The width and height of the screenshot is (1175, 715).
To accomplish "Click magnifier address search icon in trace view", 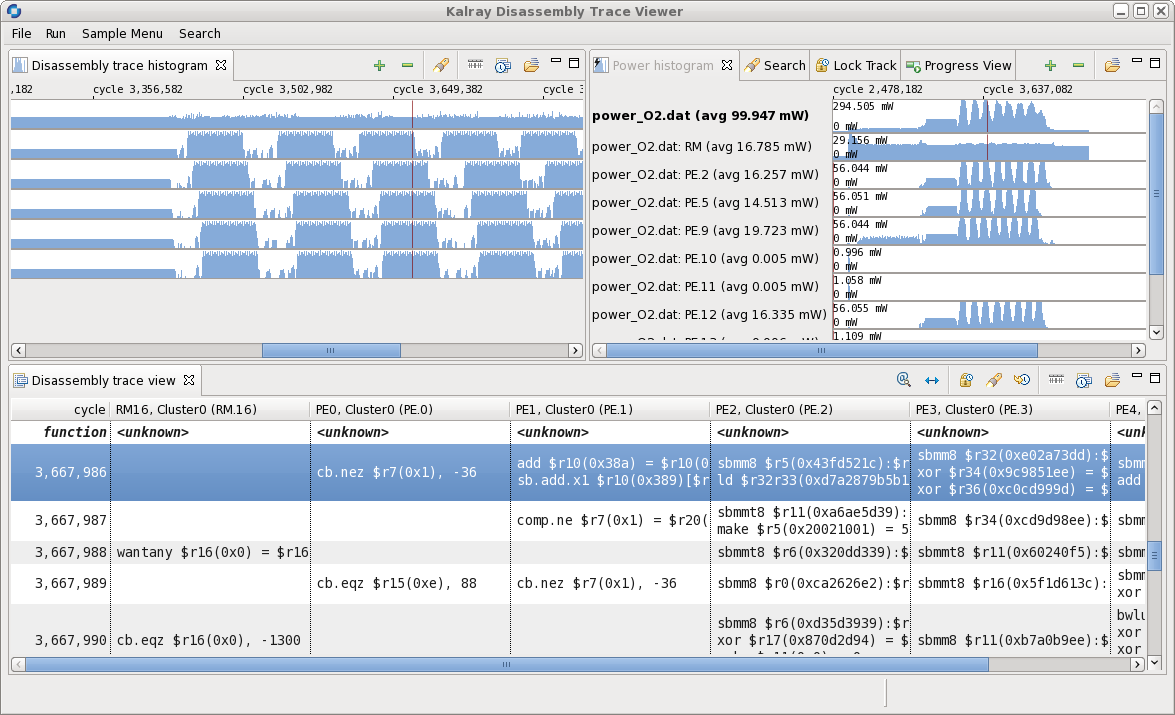I will [x=904, y=380].
